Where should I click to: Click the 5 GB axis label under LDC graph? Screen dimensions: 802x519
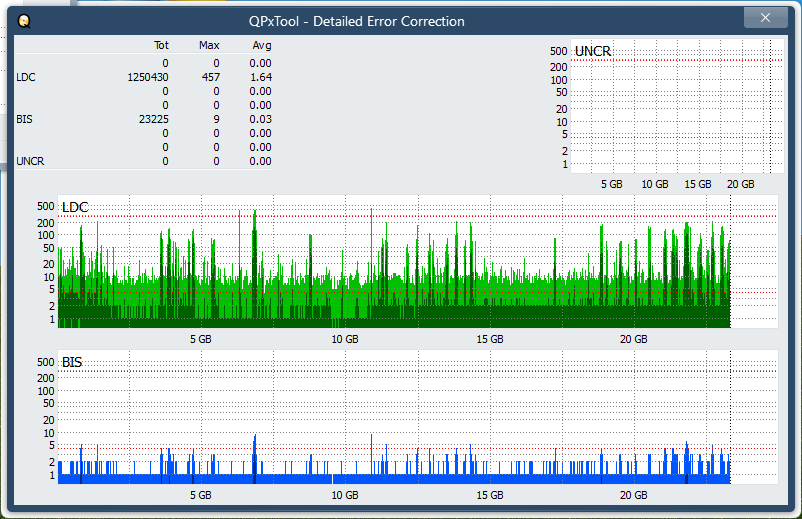(x=200, y=339)
